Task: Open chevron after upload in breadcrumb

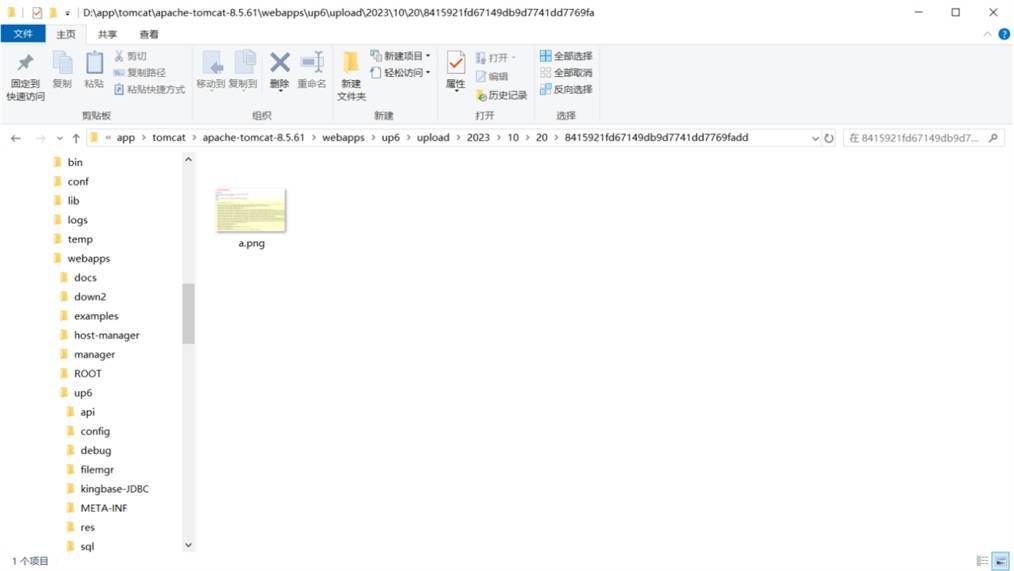Action: point(458,138)
